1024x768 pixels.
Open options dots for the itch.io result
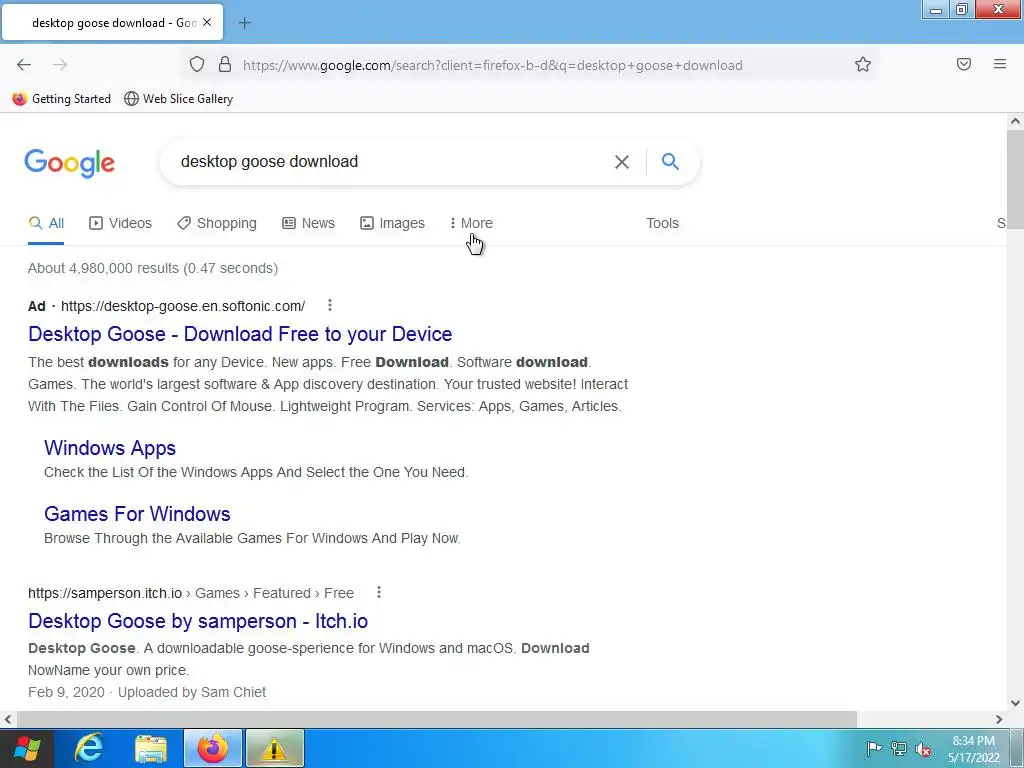tap(379, 592)
